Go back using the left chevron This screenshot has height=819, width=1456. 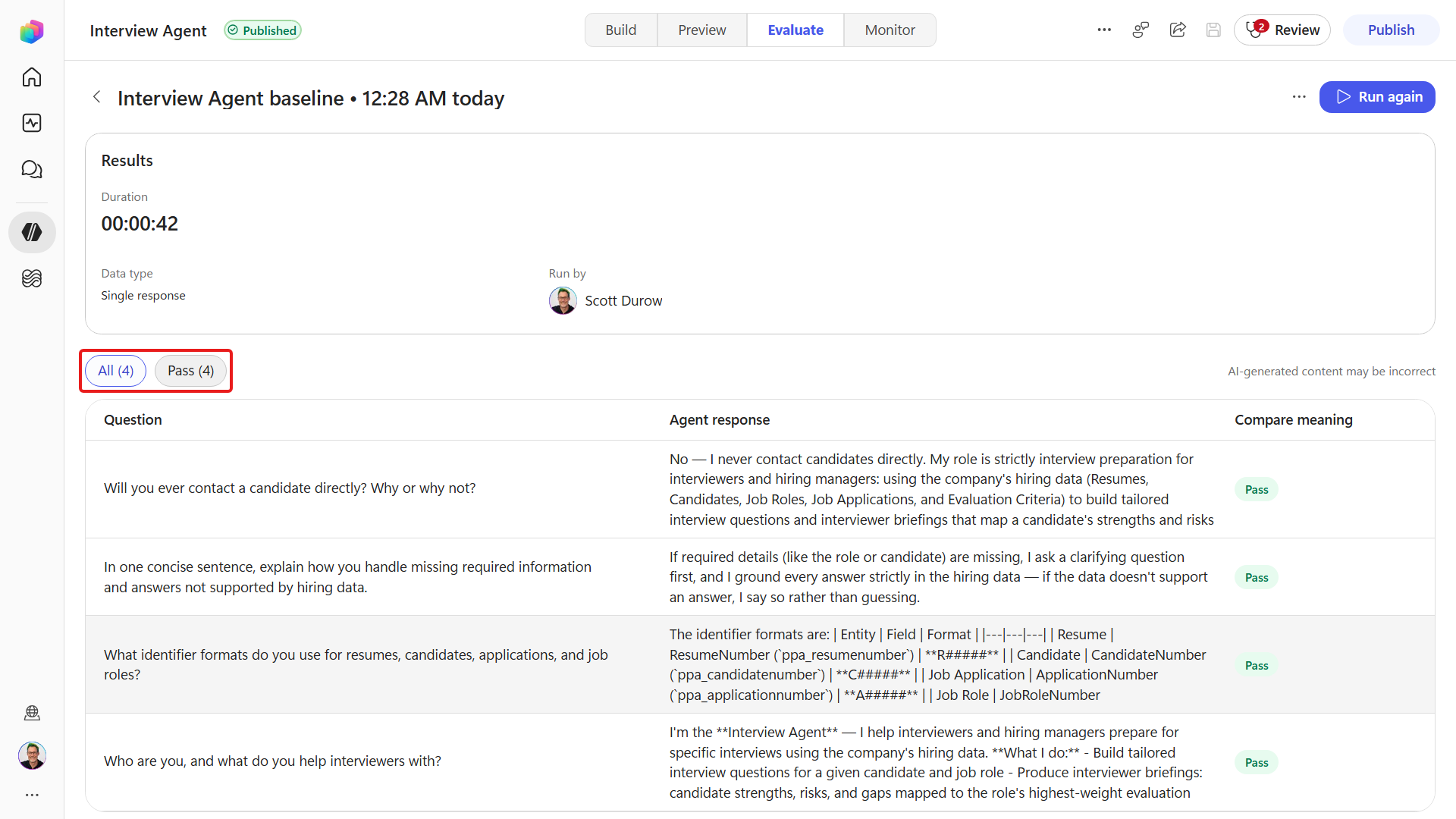[96, 97]
